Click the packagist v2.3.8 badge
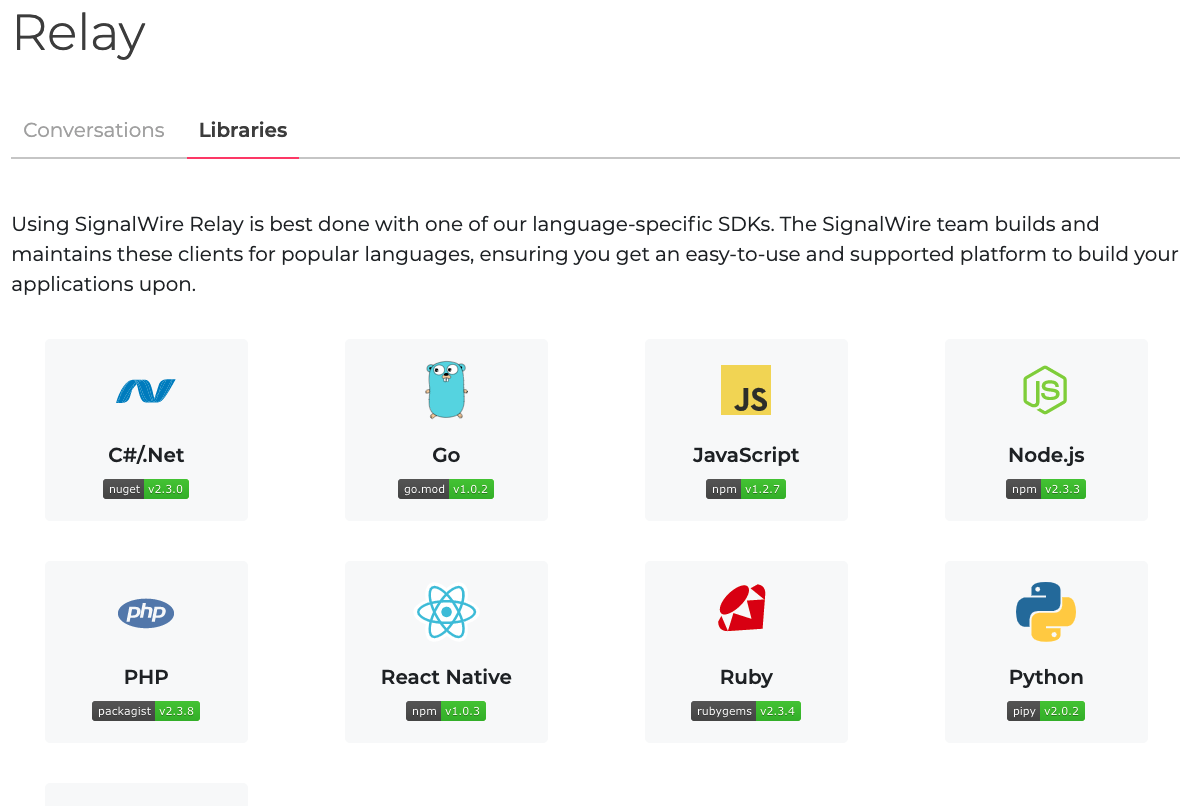The image size is (1180, 806). click(146, 711)
